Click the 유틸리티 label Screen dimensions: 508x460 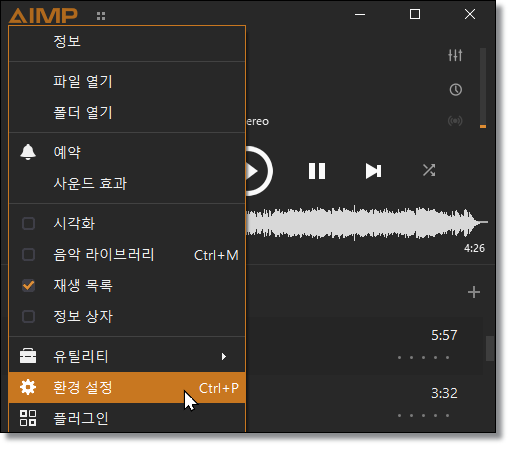pos(81,356)
